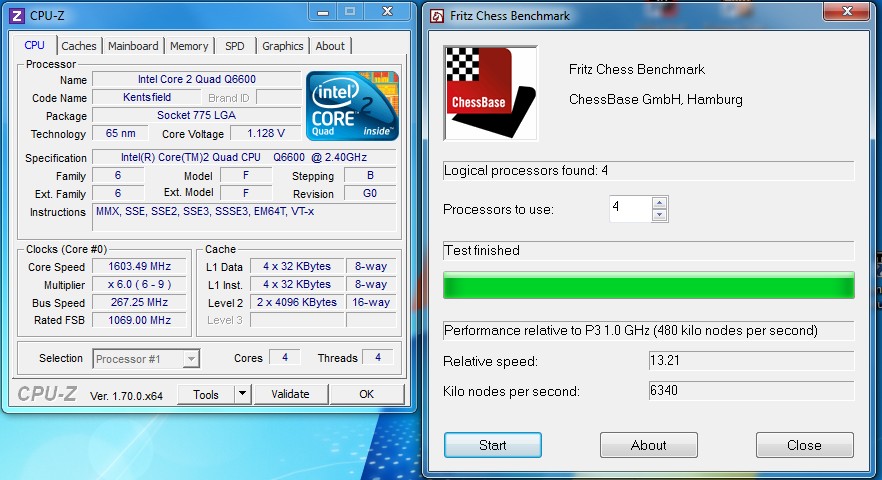Click the Processors to use input field
882x480 pixels.
click(631, 209)
